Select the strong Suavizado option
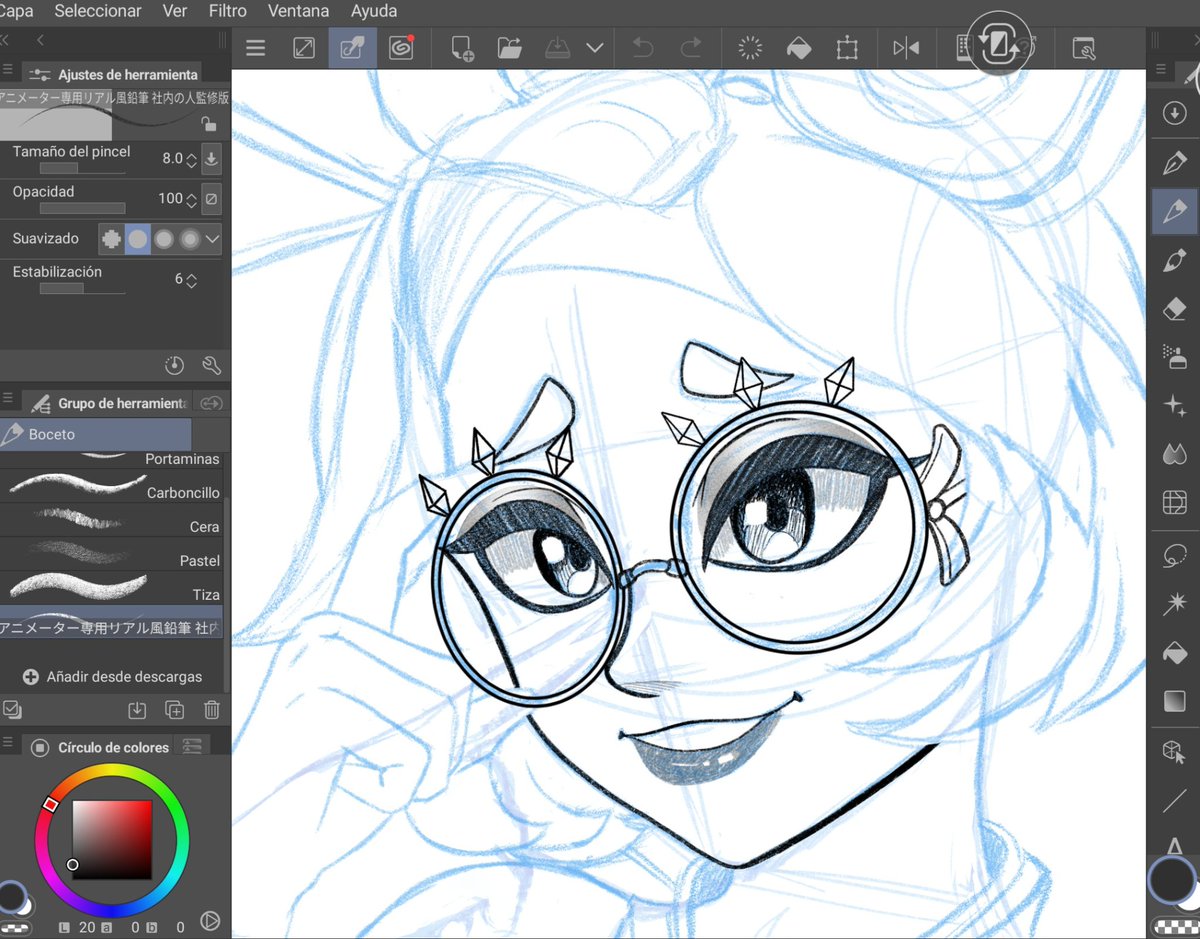 click(x=189, y=240)
